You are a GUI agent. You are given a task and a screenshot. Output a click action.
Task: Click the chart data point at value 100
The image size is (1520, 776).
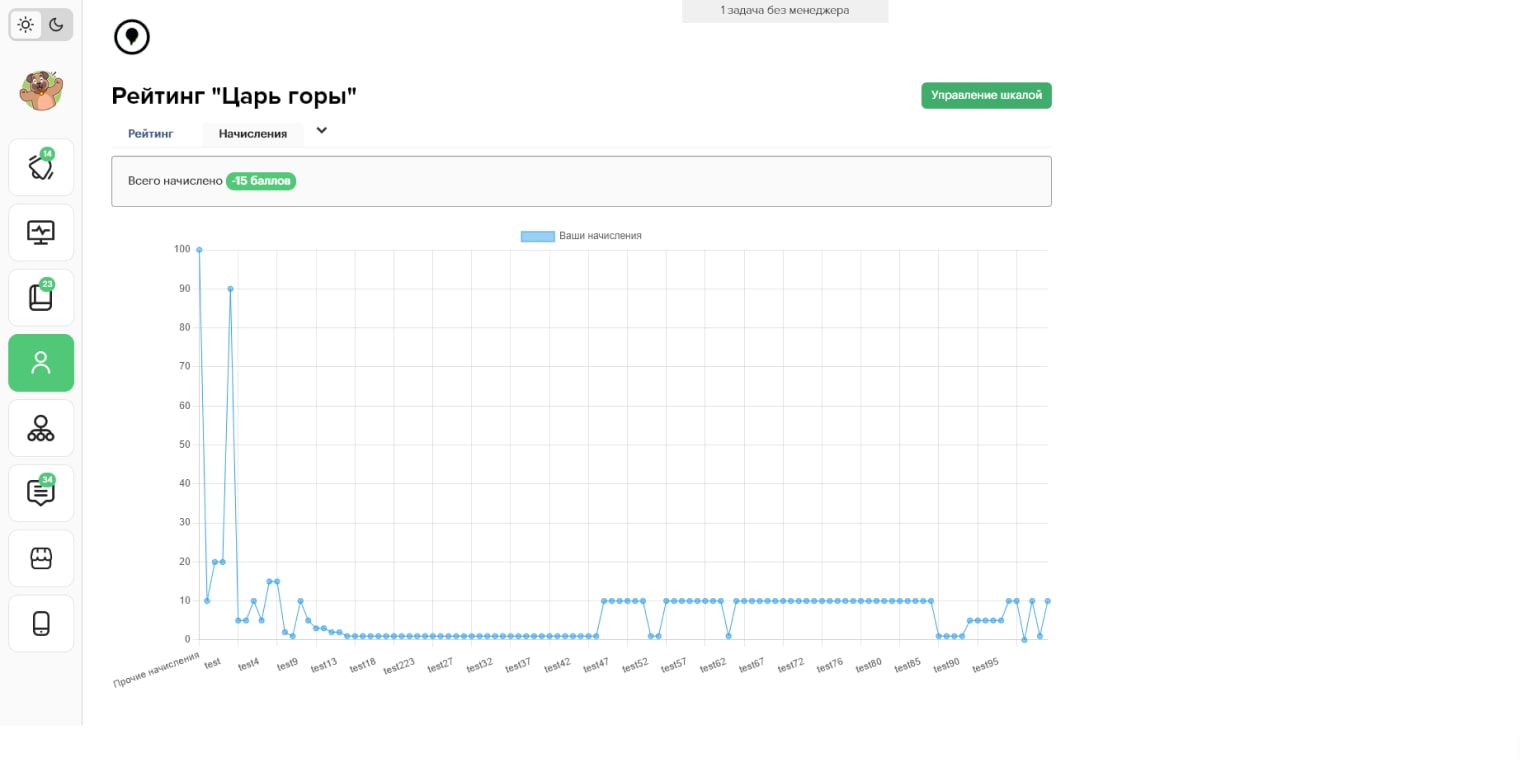coord(199,250)
